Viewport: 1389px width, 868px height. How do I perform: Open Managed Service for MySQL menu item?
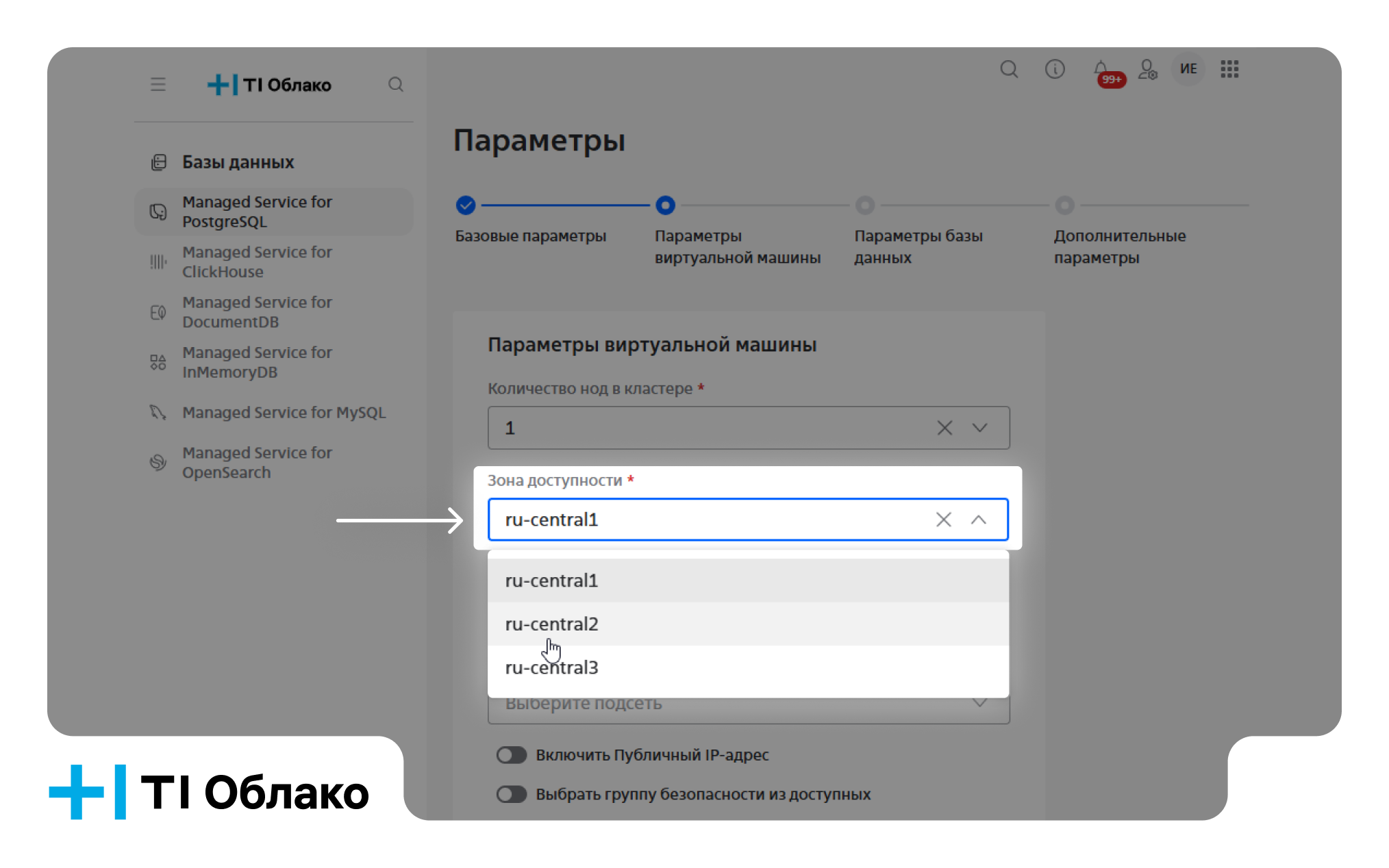284,412
